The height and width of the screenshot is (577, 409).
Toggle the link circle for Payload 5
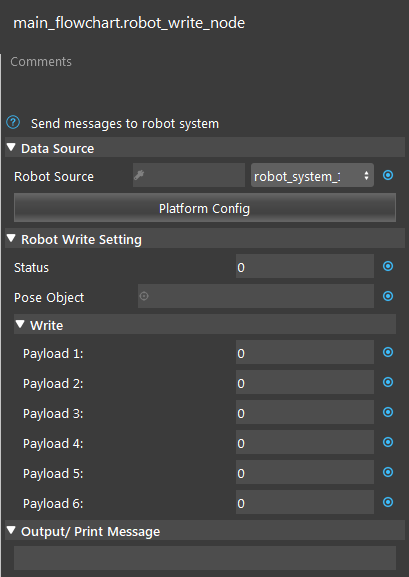click(x=388, y=472)
